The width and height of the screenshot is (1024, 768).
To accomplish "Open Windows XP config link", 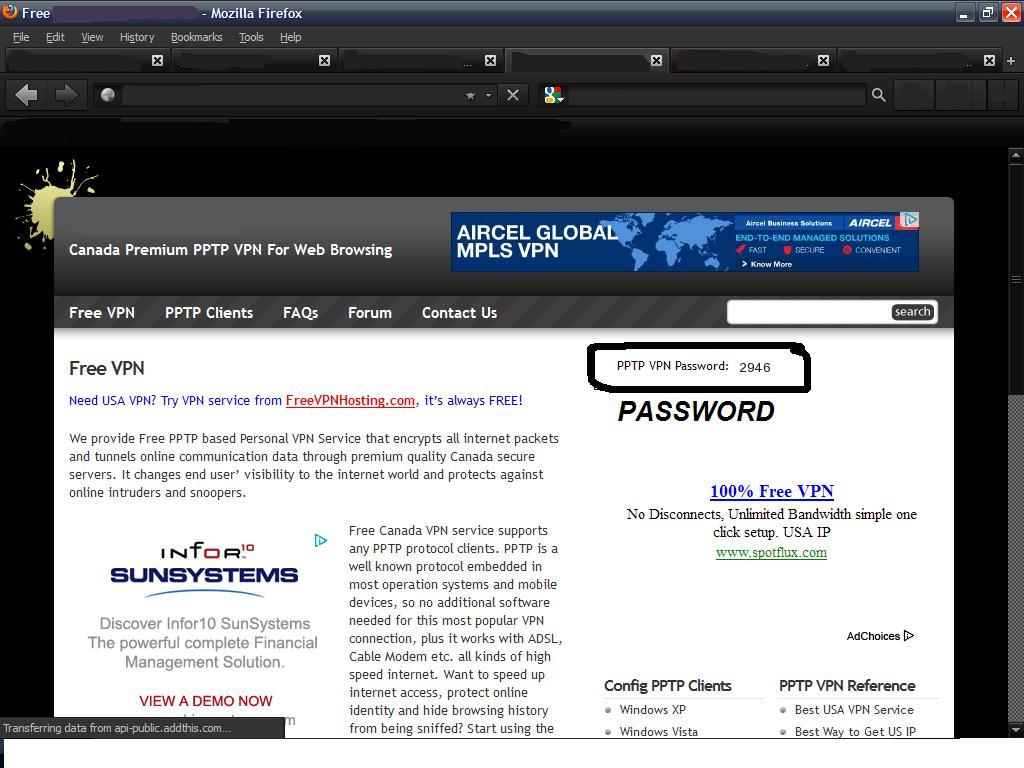I will (x=652, y=709).
